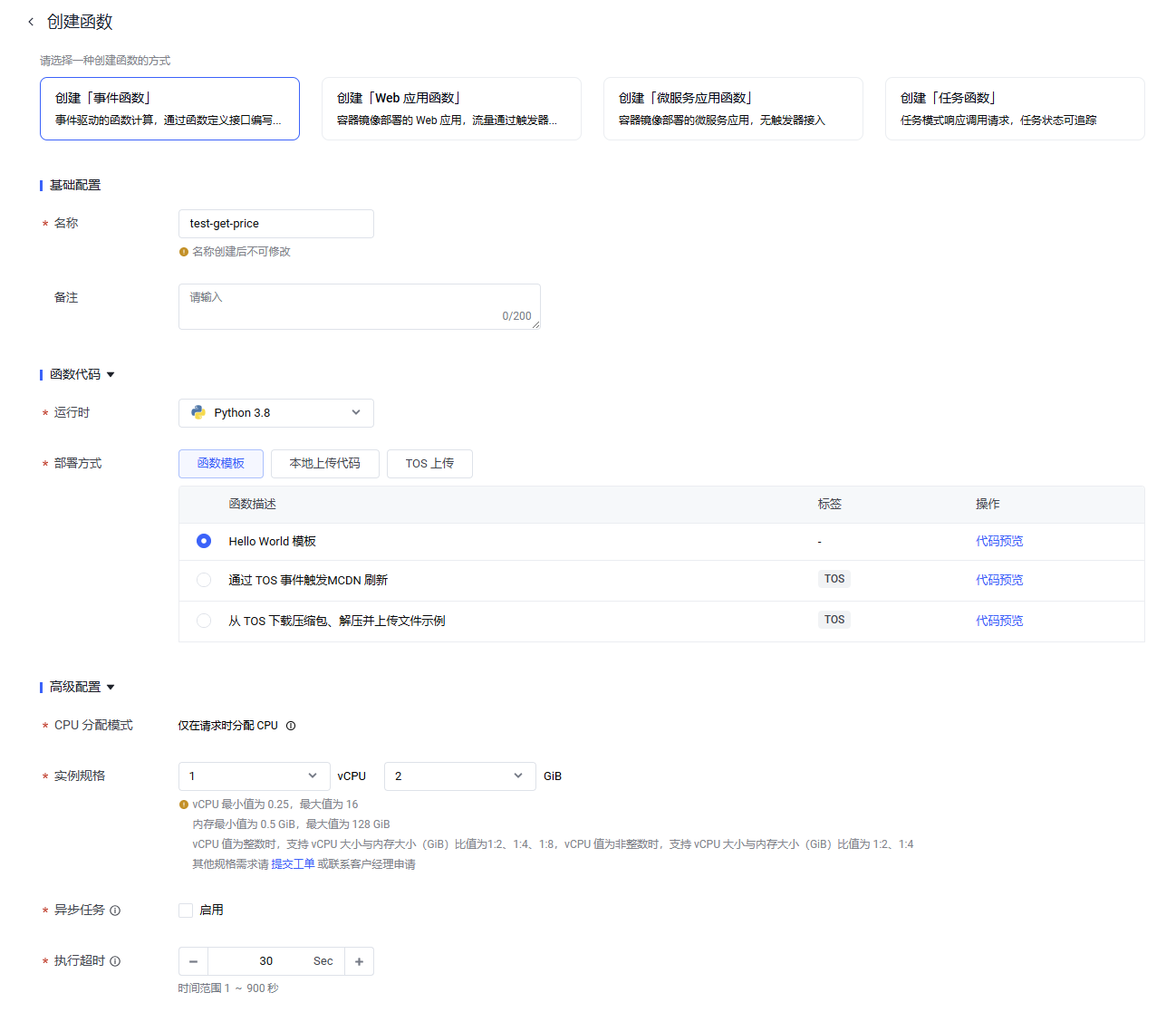1176x1012 pixels.
Task: Open 代码预览 for Hello World template
Action: [x=998, y=541]
